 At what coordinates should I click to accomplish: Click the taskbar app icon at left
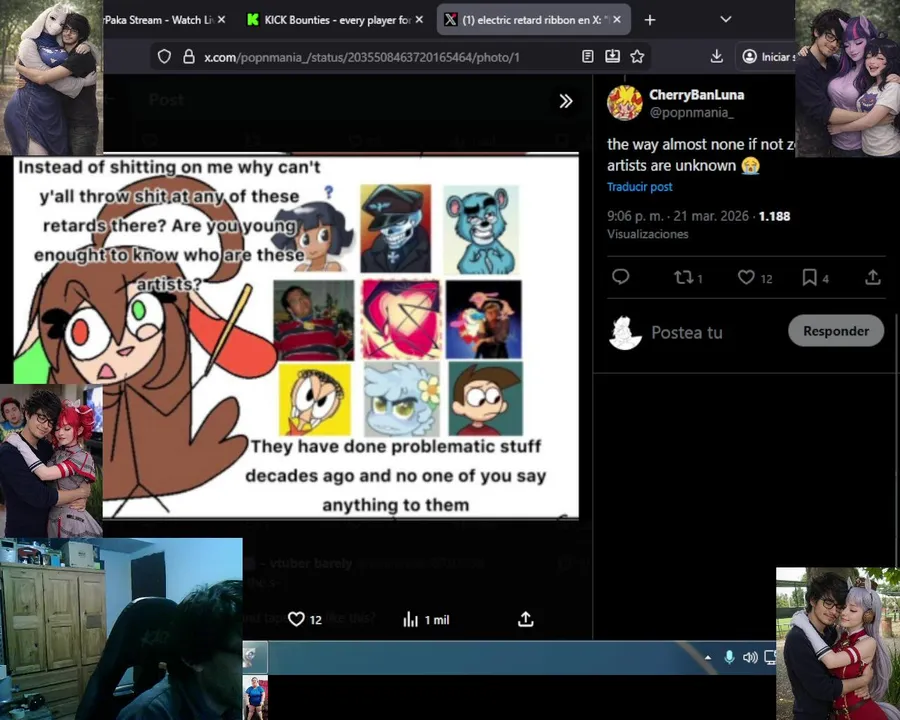point(255,657)
